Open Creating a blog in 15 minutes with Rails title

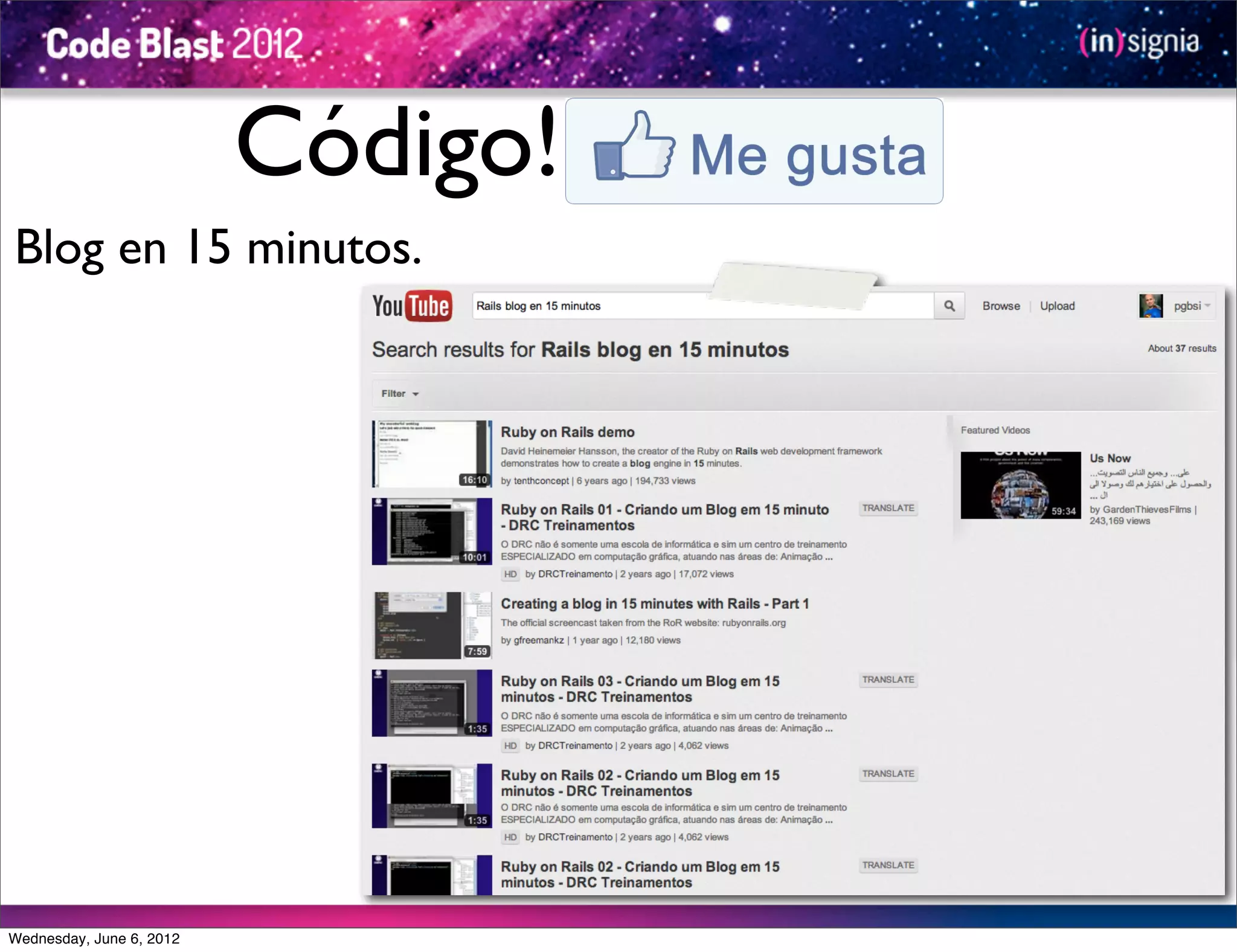pyautogui.click(x=655, y=603)
